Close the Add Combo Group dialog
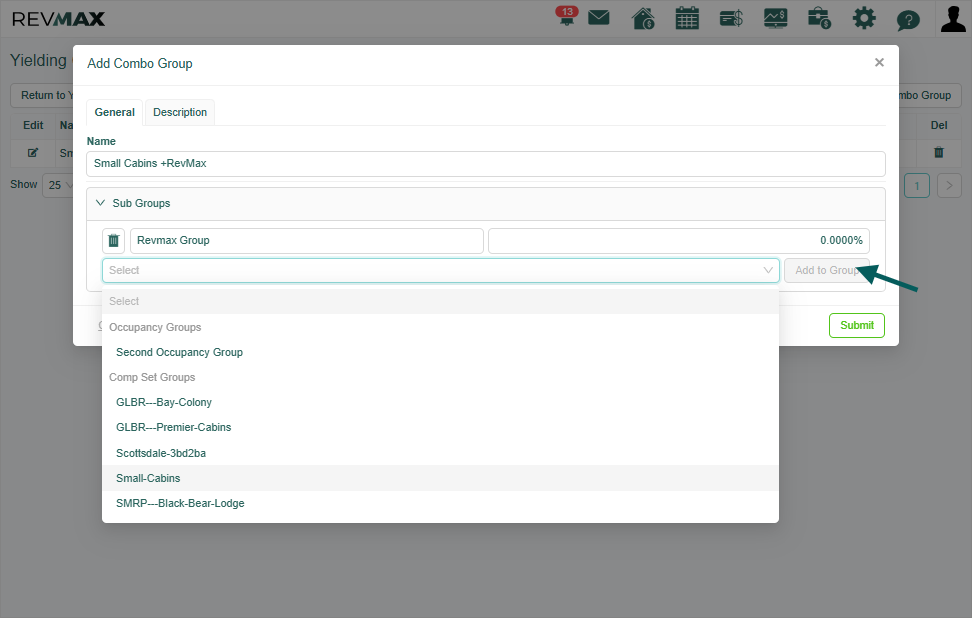 point(878,63)
